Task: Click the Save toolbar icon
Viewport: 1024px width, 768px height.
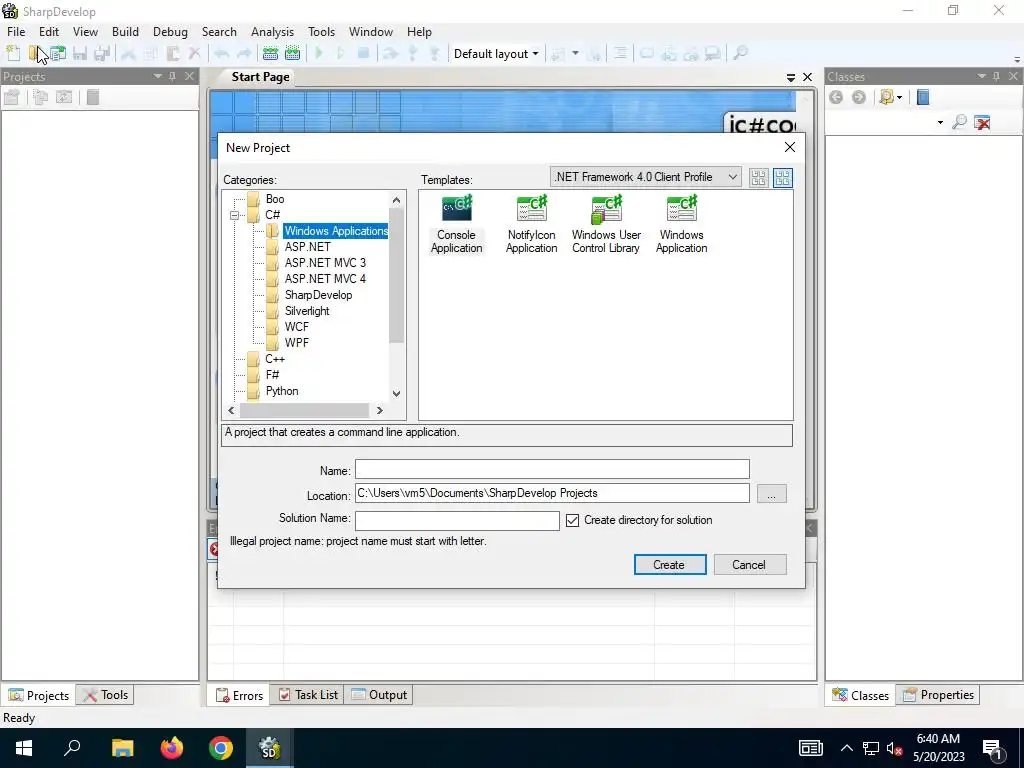Action: pos(80,54)
